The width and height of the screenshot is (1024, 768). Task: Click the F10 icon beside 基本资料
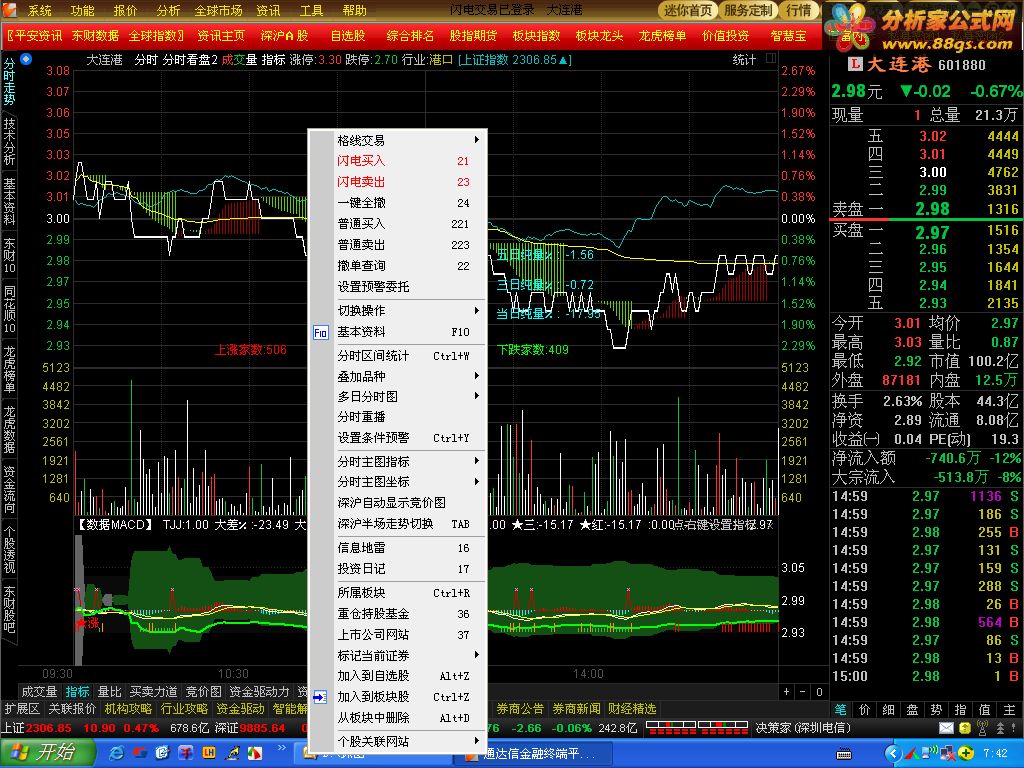point(320,332)
